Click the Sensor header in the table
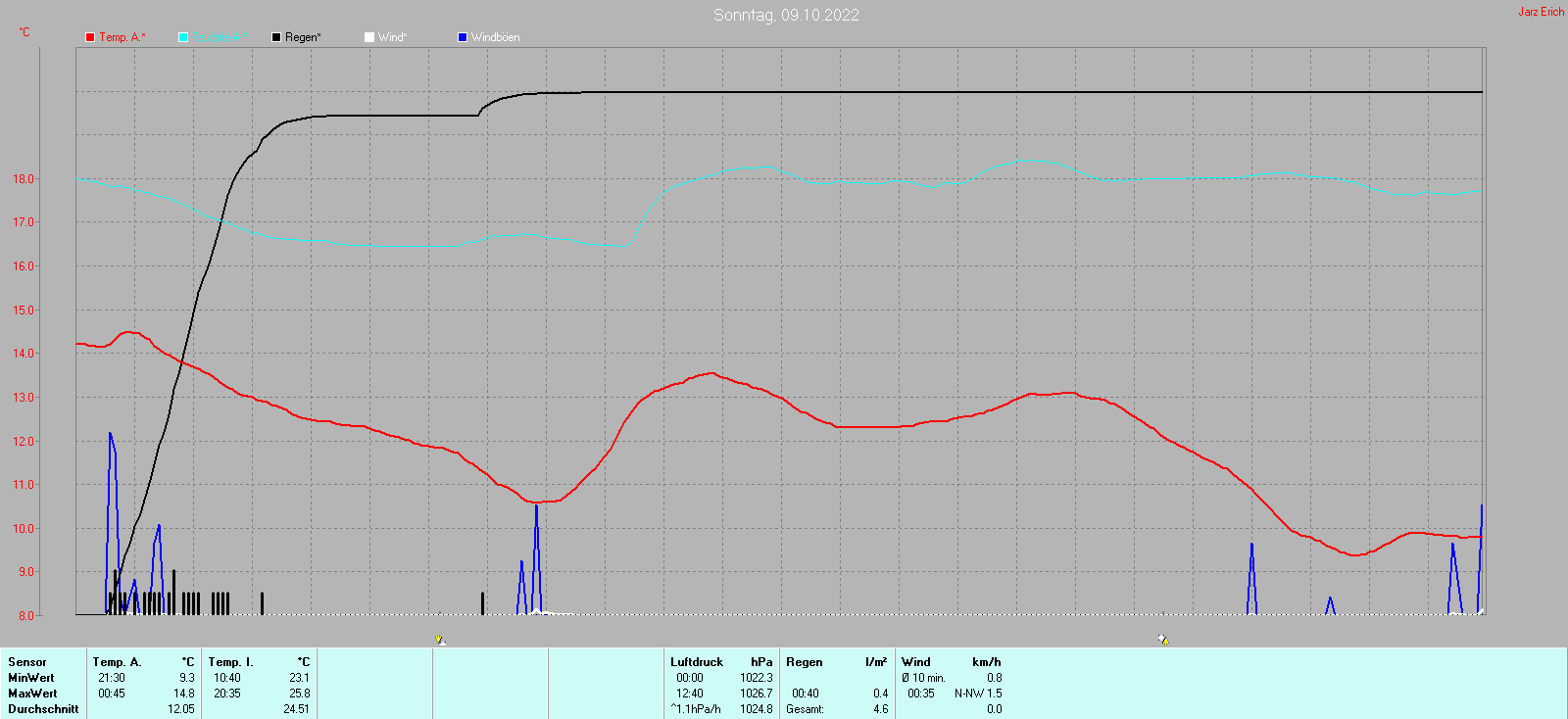 (27, 662)
